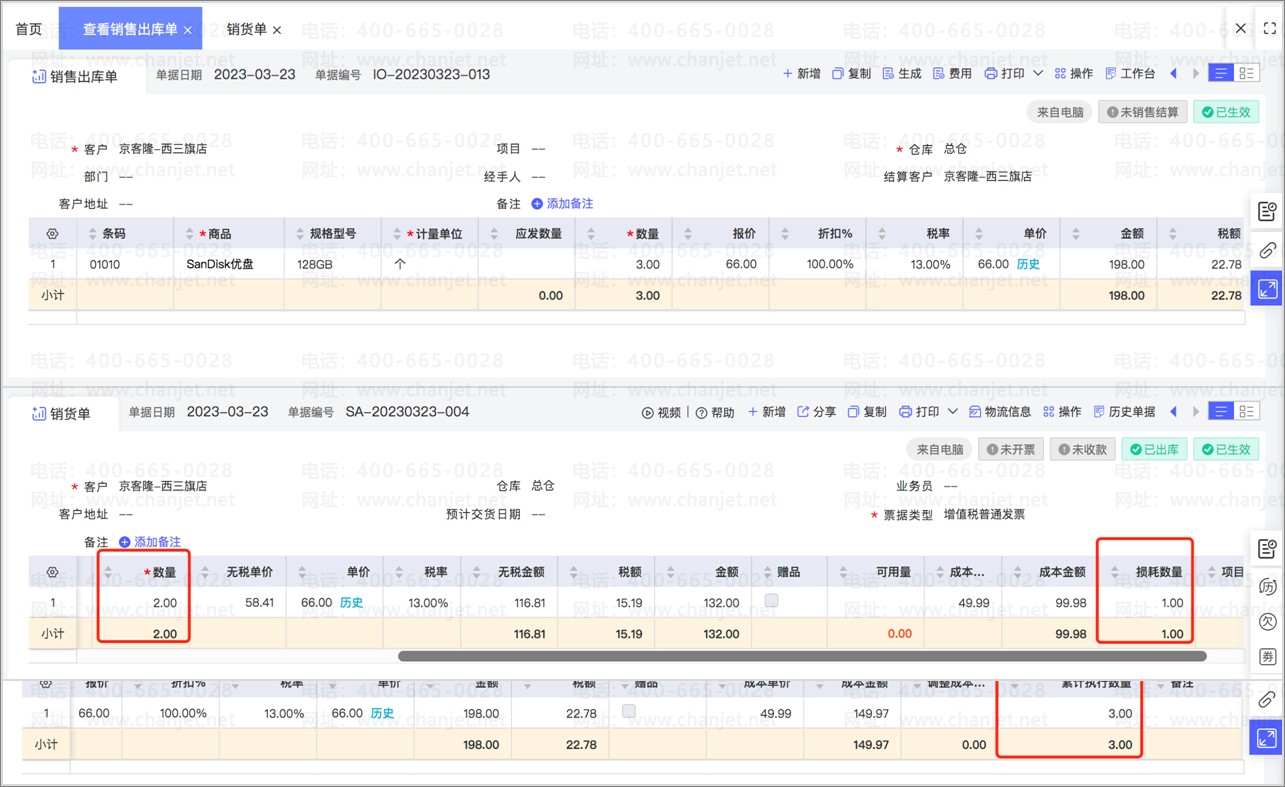This screenshot has width=1285, height=787.
Task: Click the 欠 sidebar icon
Action: click(1267, 621)
